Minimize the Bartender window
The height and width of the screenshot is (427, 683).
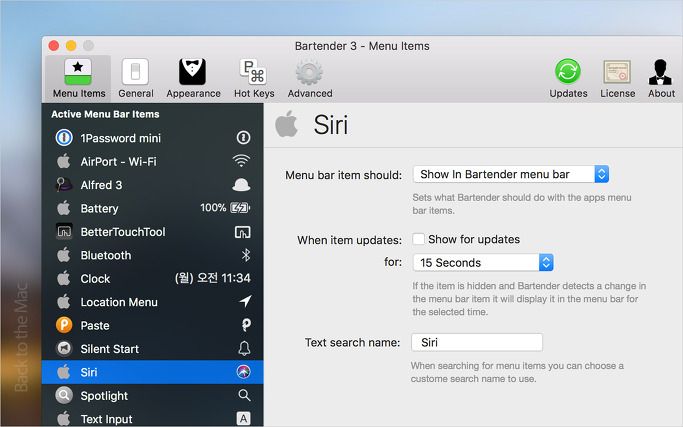71,46
